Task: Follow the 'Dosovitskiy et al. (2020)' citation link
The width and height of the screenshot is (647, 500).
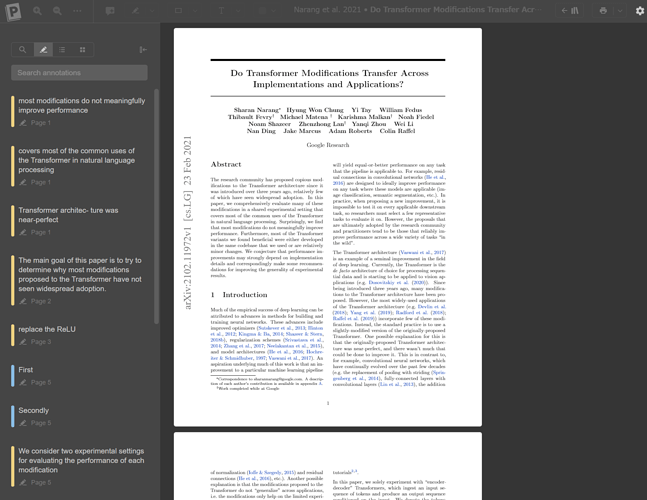Action: point(398,283)
